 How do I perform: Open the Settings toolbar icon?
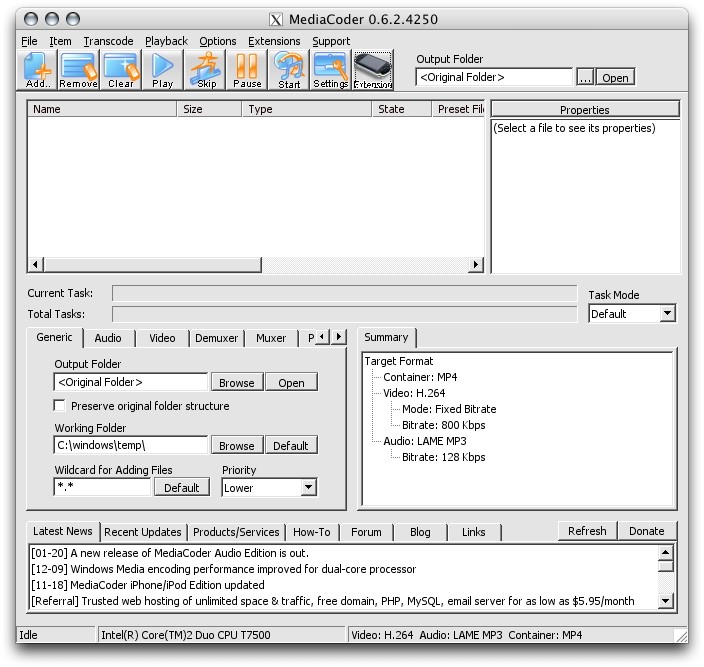point(330,70)
